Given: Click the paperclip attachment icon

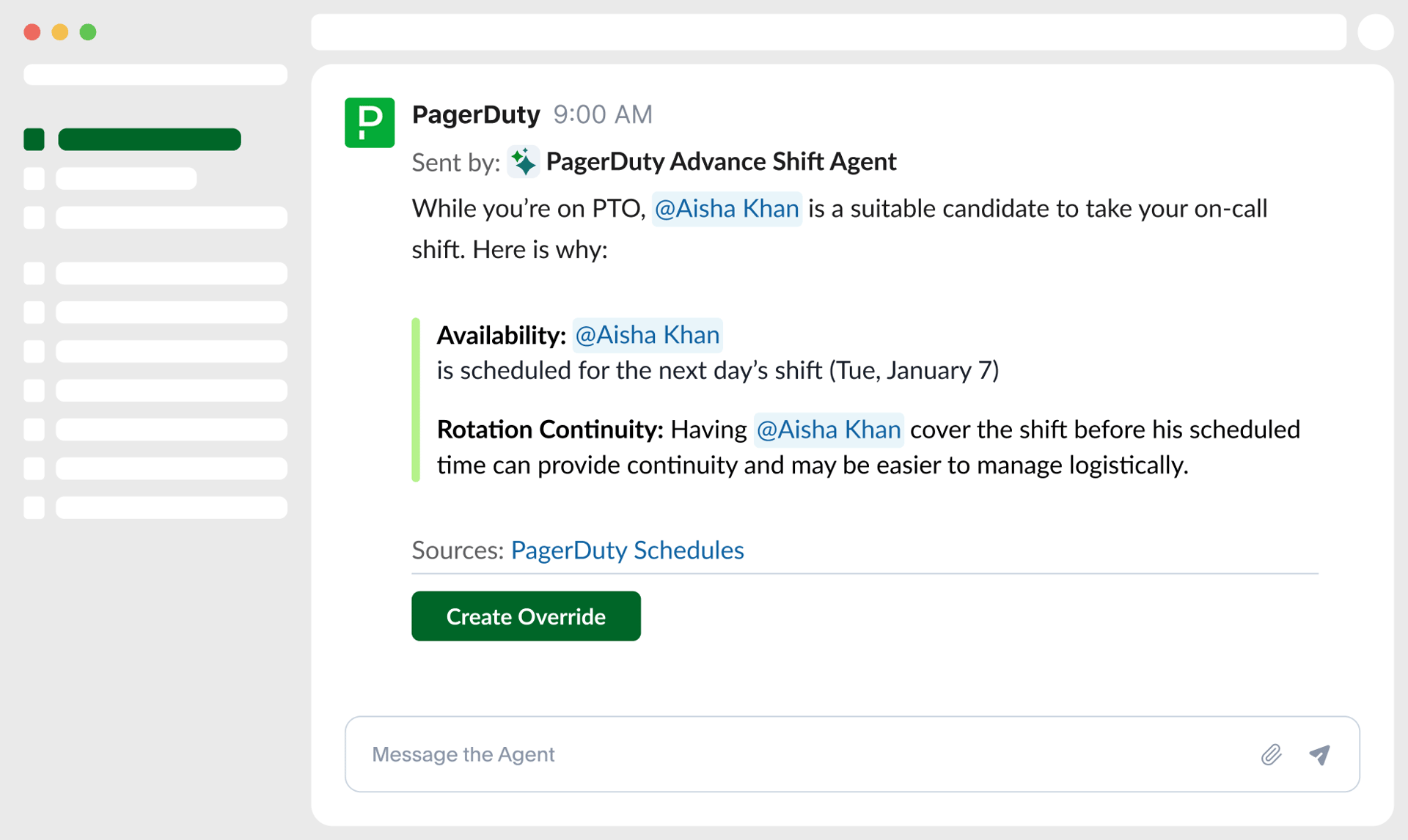Looking at the screenshot, I should tap(1272, 754).
